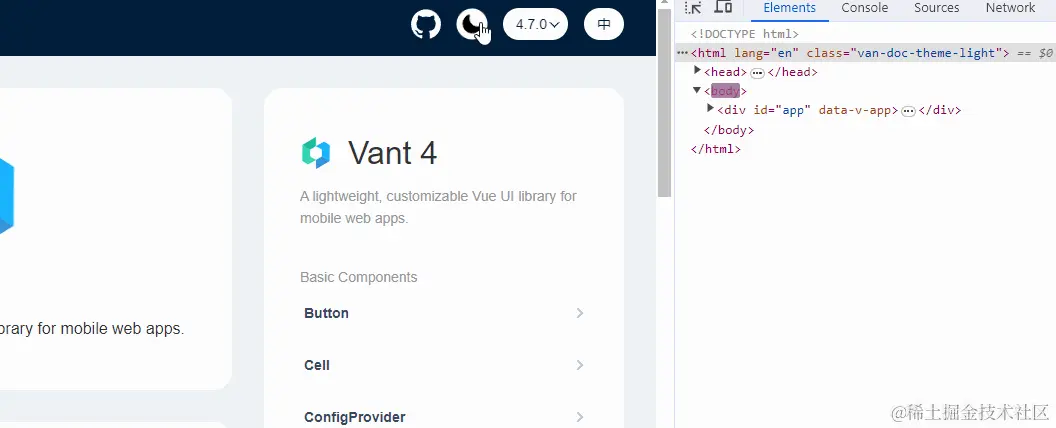Expand the ellipsis inside the head tag
Image resolution: width=1056 pixels, height=428 pixels.
coord(757,73)
